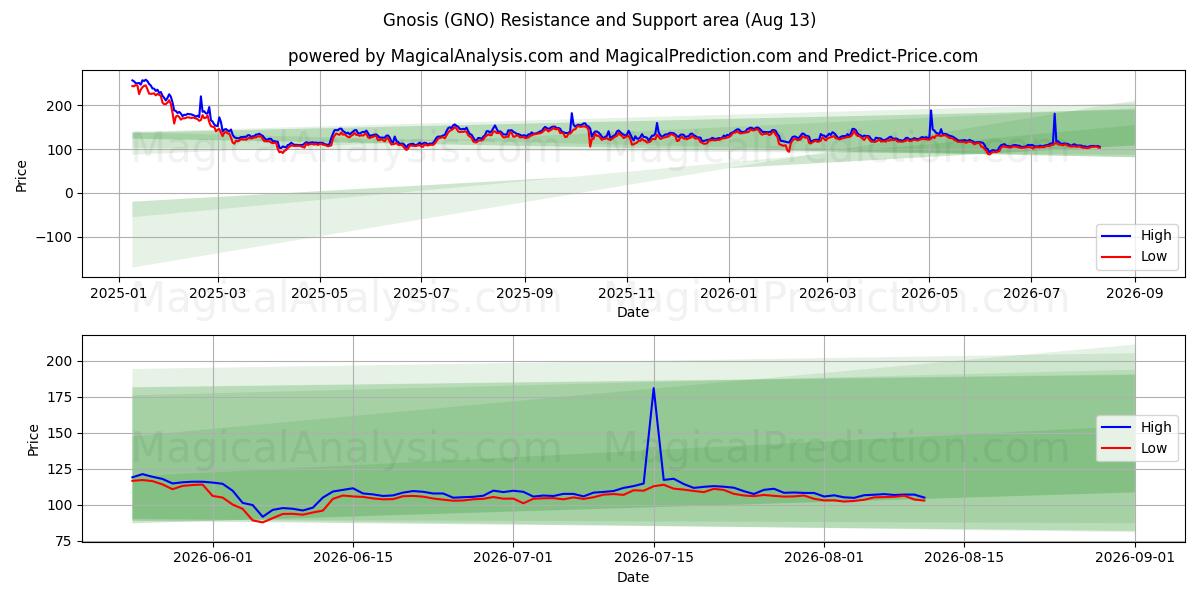The width and height of the screenshot is (1200, 600).
Task: Click the '2026-07' tick label
Action: pos(1031,294)
